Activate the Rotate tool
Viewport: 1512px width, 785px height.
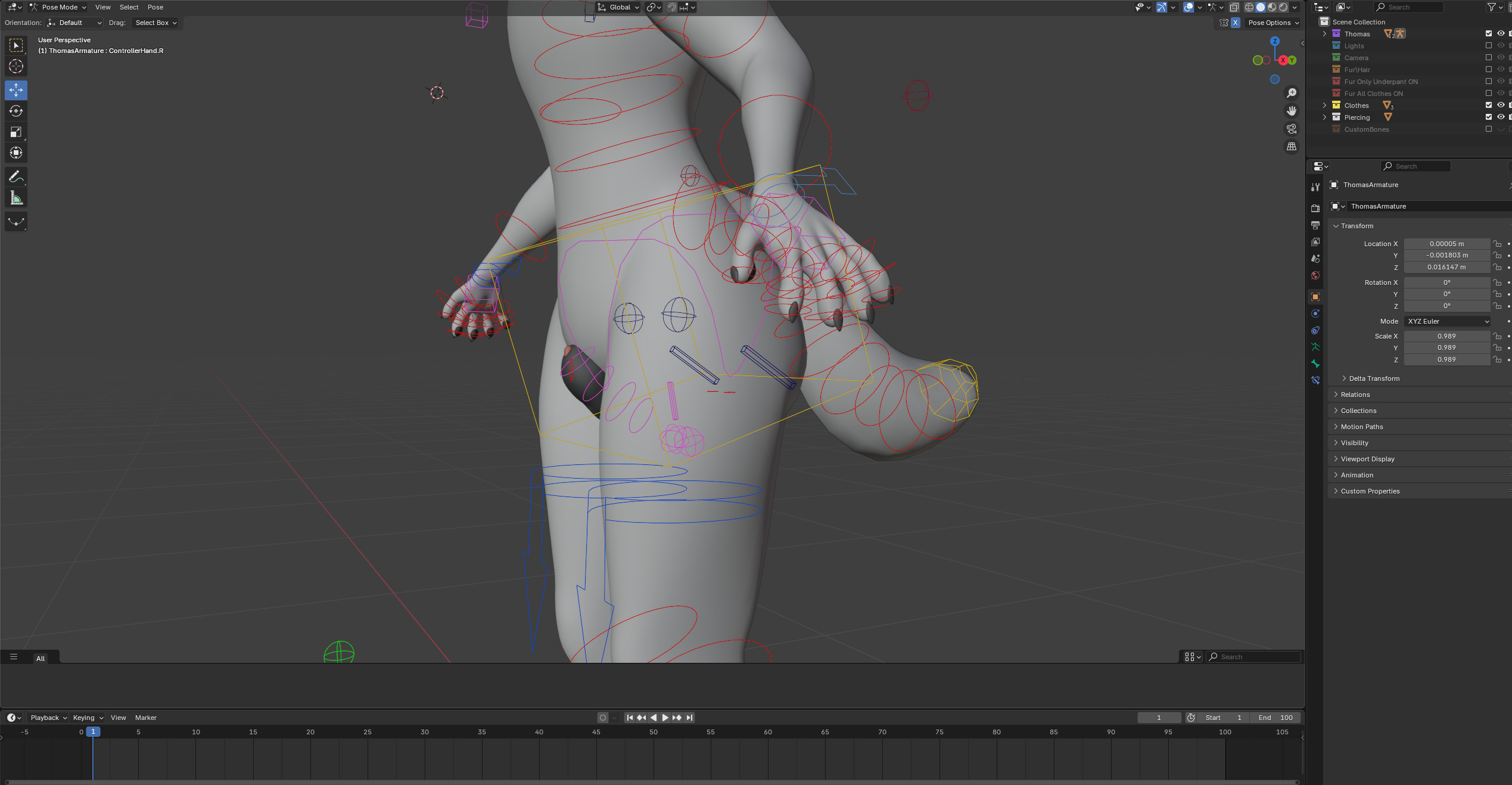tap(16, 111)
